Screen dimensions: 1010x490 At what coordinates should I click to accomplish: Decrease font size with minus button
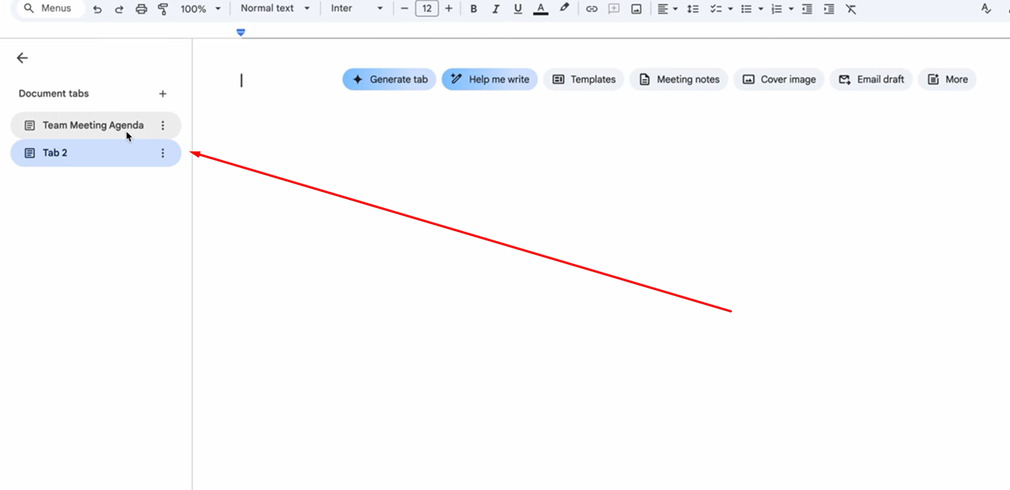click(x=405, y=8)
